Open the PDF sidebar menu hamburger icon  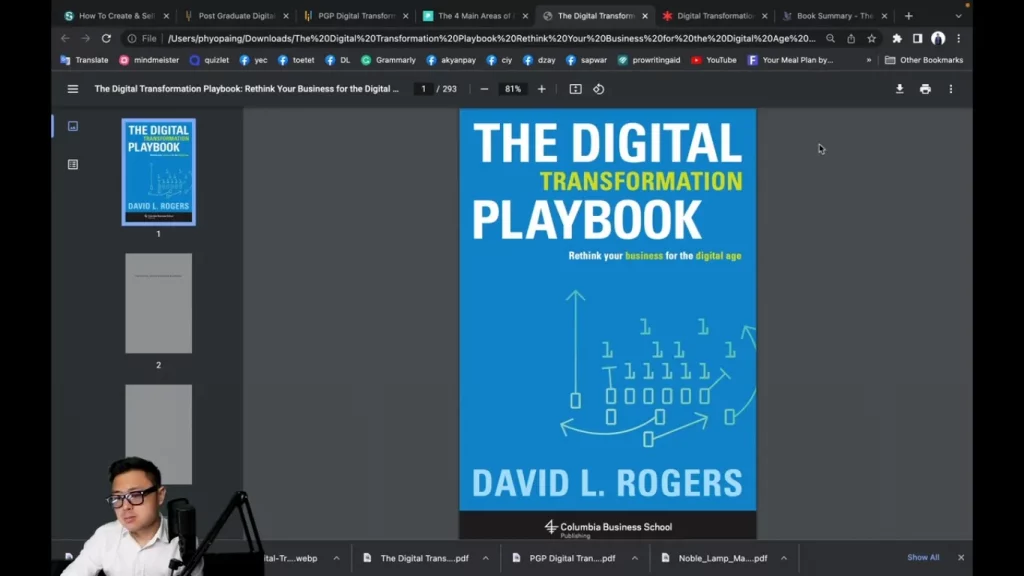[x=72, y=89]
